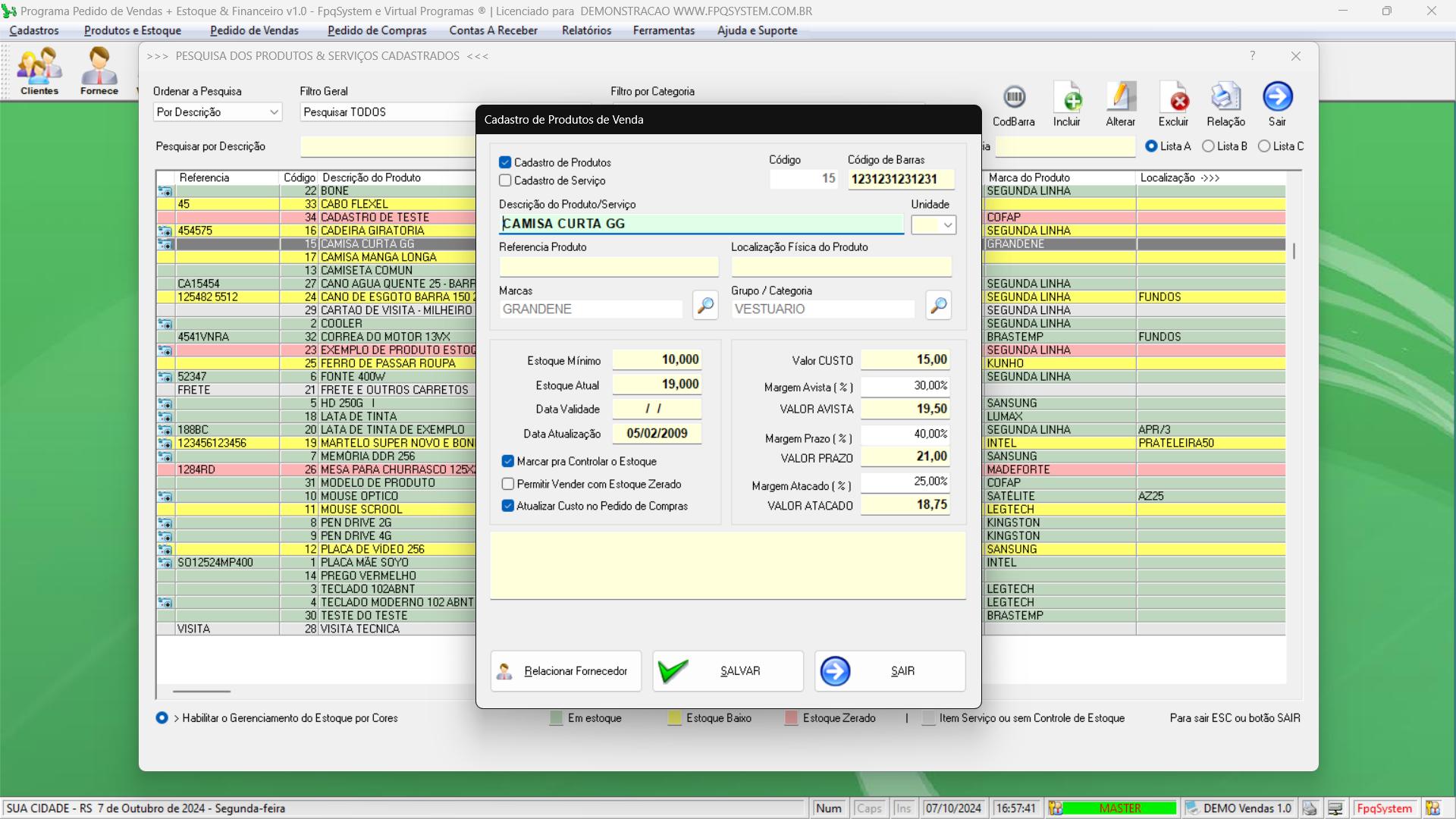Check the Cadastro de Serviço checkbox
The height and width of the screenshot is (819, 1456).
(505, 180)
